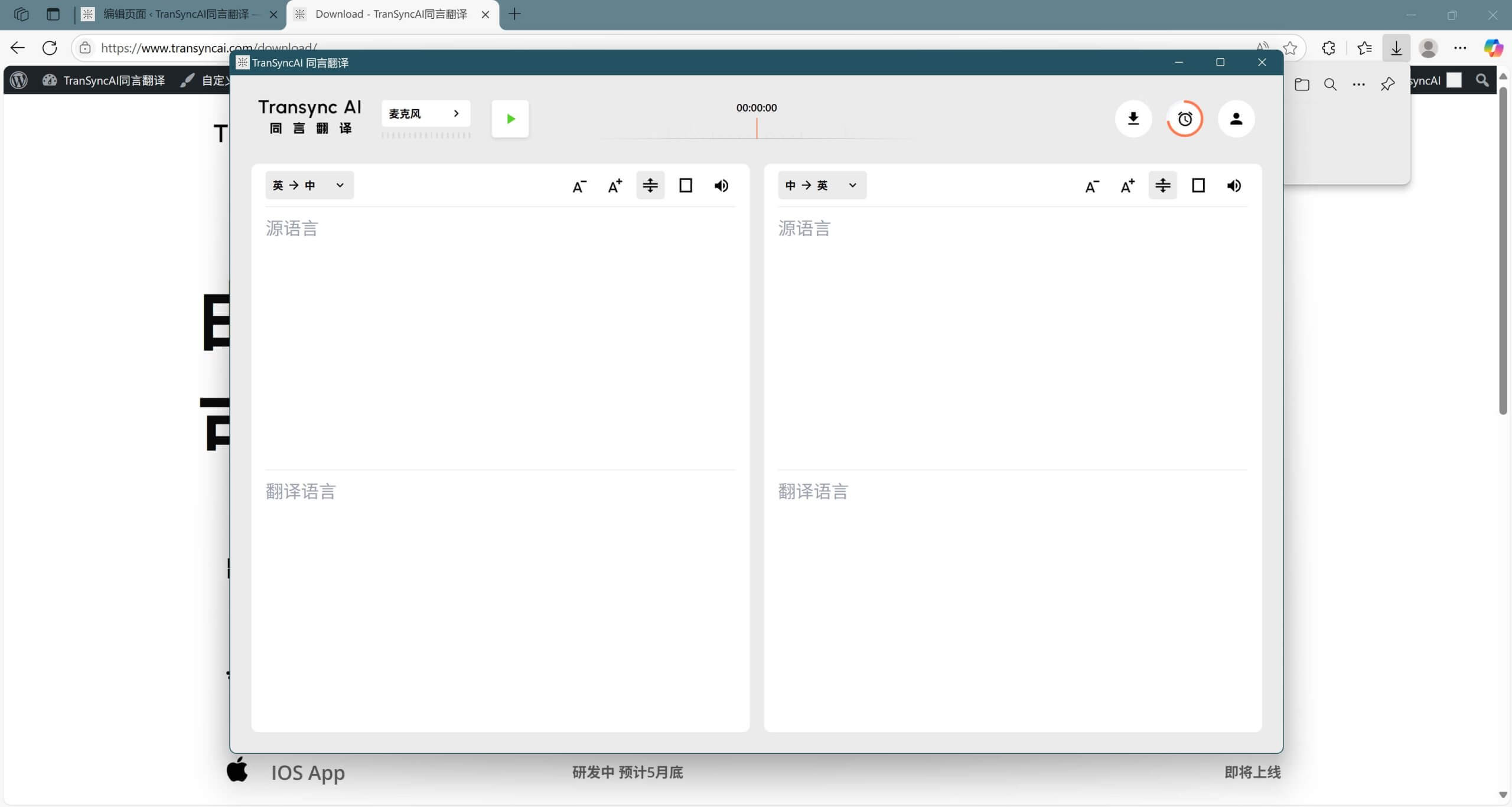This screenshot has height=807, width=1512.
Task: Pin the downloads panel
Action: click(1387, 84)
